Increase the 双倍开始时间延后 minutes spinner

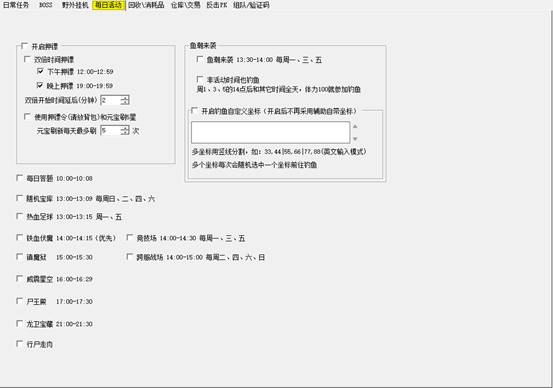(125, 97)
